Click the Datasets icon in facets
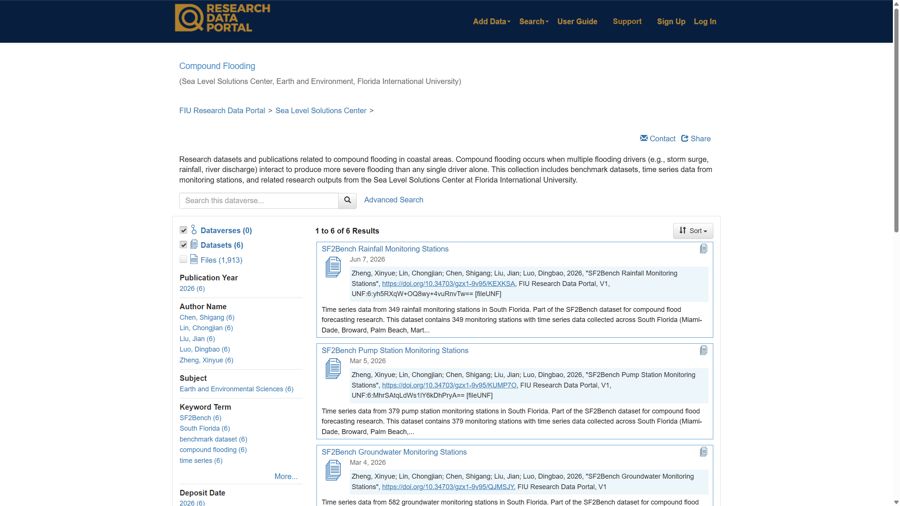The image size is (900, 506). (194, 244)
